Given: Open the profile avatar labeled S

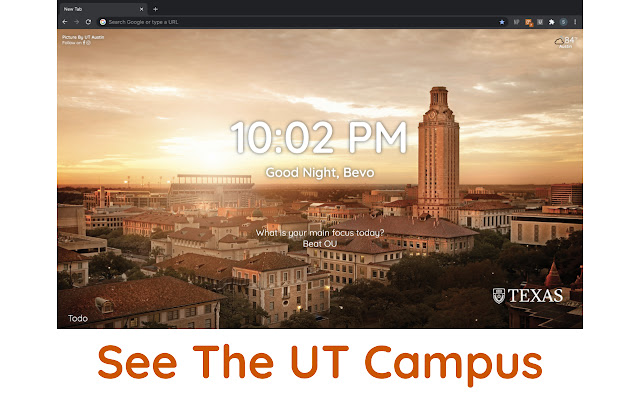Looking at the screenshot, I should click(x=563, y=22).
